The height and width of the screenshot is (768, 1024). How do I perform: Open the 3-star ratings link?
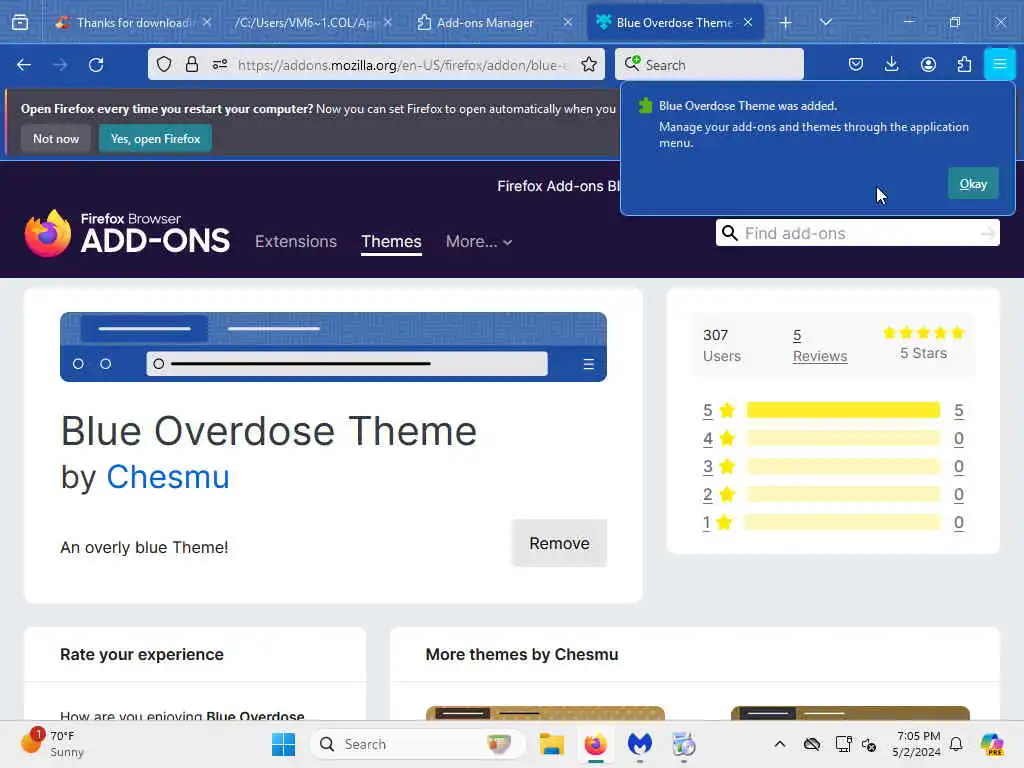click(x=708, y=466)
